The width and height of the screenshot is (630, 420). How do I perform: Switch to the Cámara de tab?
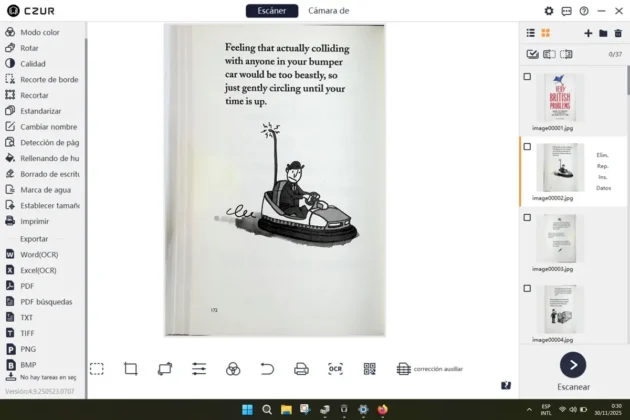click(x=328, y=11)
